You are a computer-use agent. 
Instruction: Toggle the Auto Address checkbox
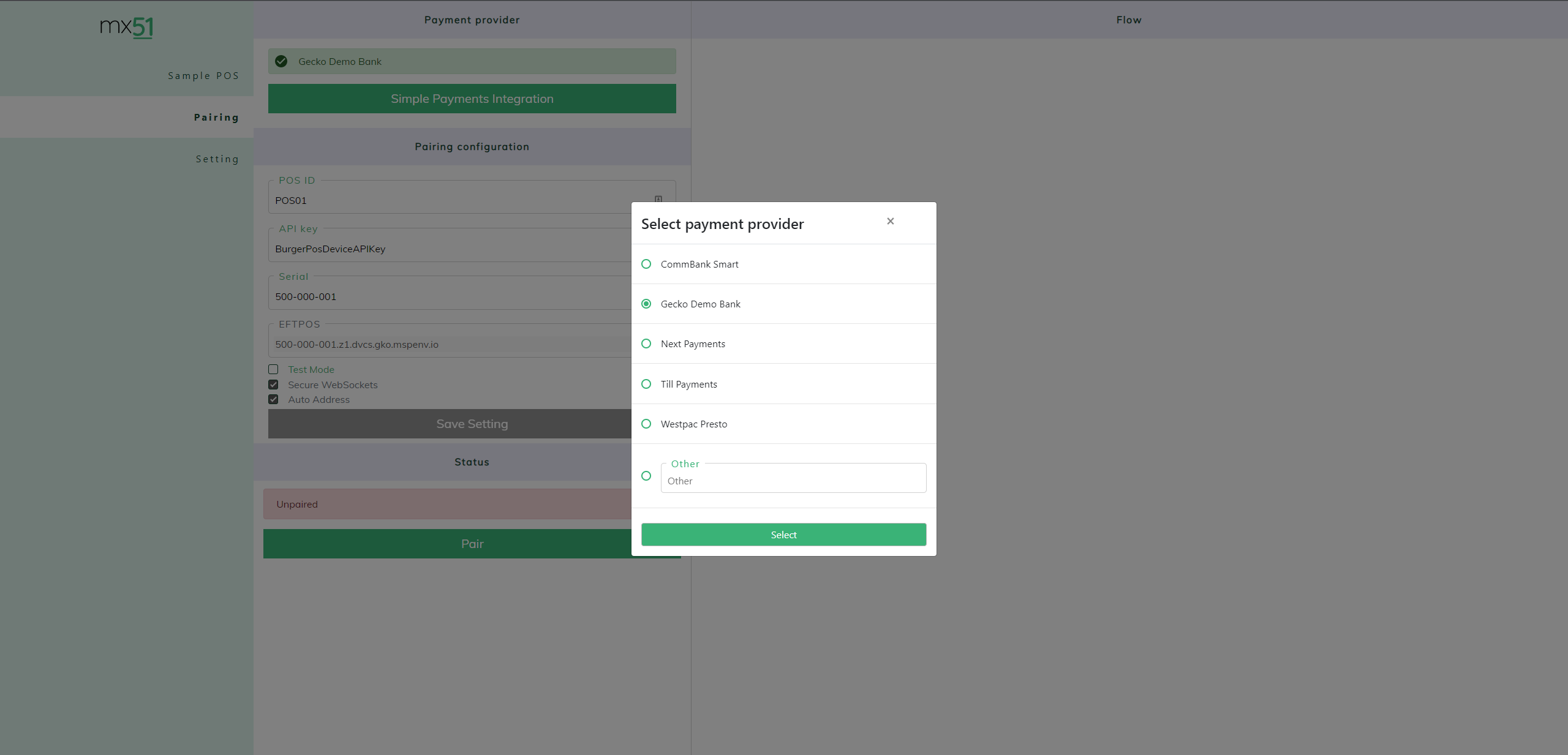click(273, 399)
